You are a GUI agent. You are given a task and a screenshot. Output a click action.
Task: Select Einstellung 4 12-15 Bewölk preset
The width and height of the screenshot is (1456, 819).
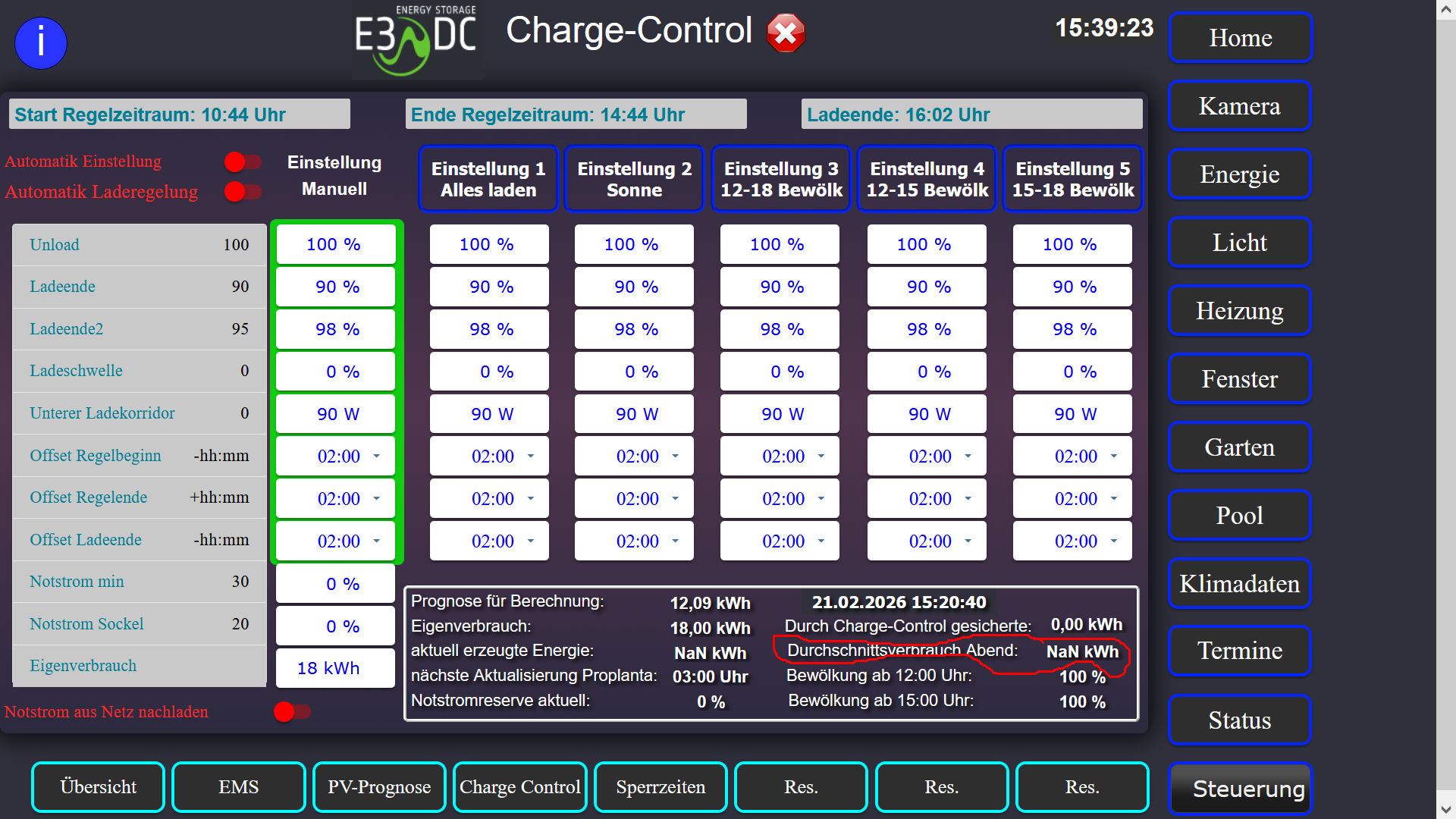click(927, 179)
